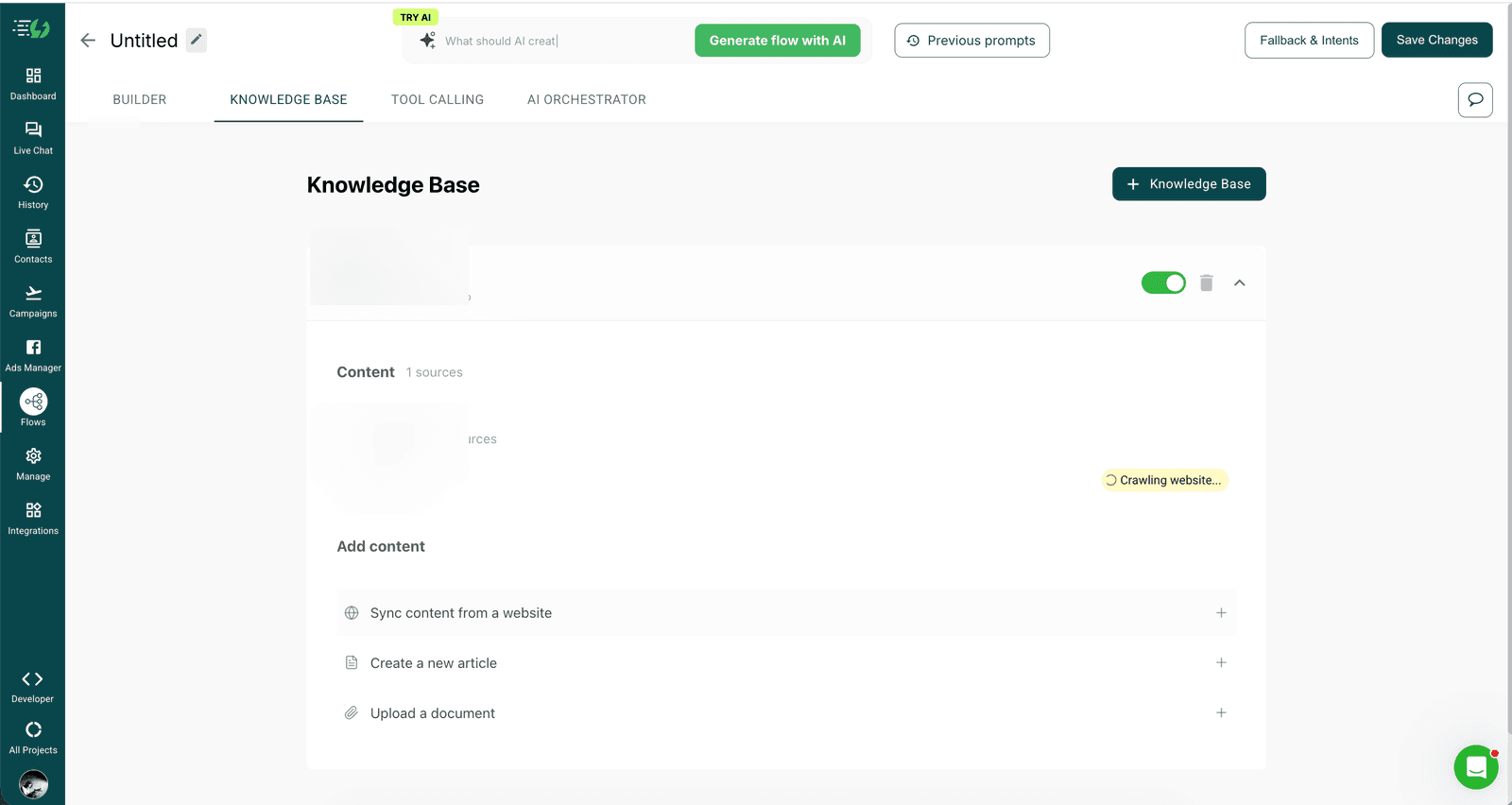Open the support chat widget
Image resolution: width=1512 pixels, height=805 pixels.
pos(1476,767)
